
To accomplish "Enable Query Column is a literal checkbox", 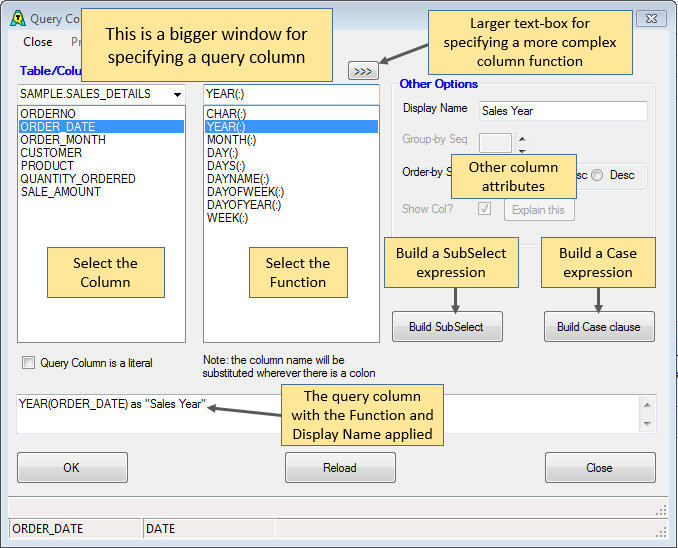I will pyautogui.click(x=29, y=362).
